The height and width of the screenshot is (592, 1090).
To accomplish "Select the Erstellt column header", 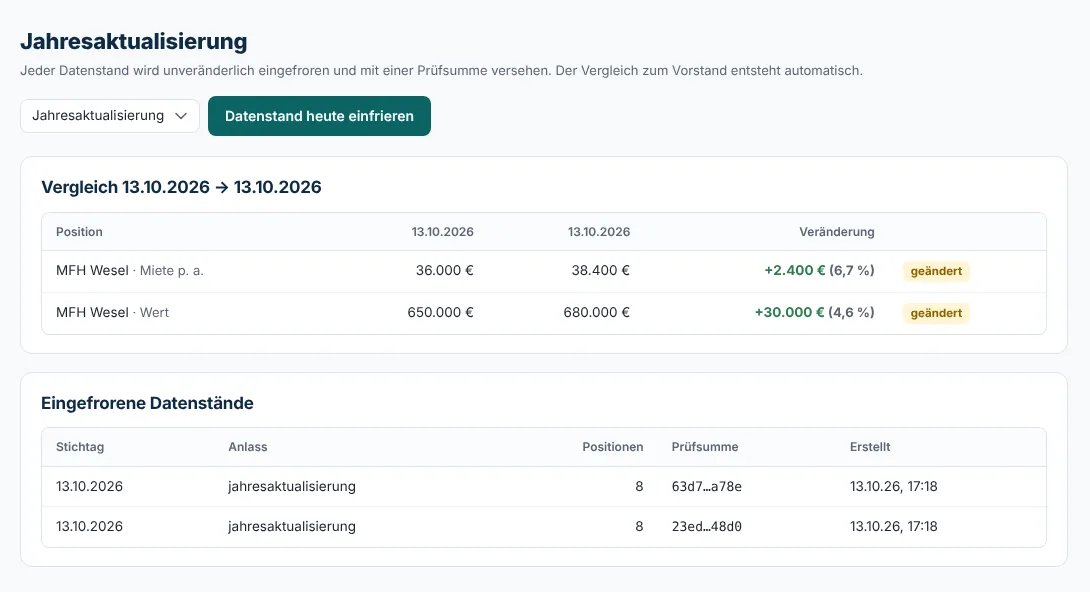I will click(870, 447).
